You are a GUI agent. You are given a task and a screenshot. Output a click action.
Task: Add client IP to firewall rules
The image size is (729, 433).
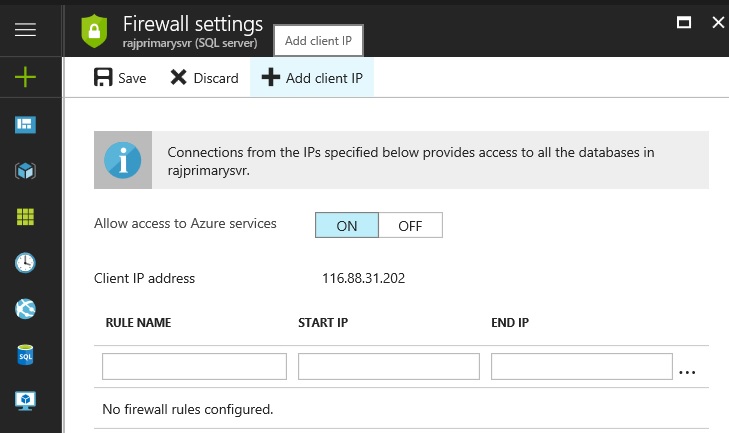pyautogui.click(x=311, y=78)
